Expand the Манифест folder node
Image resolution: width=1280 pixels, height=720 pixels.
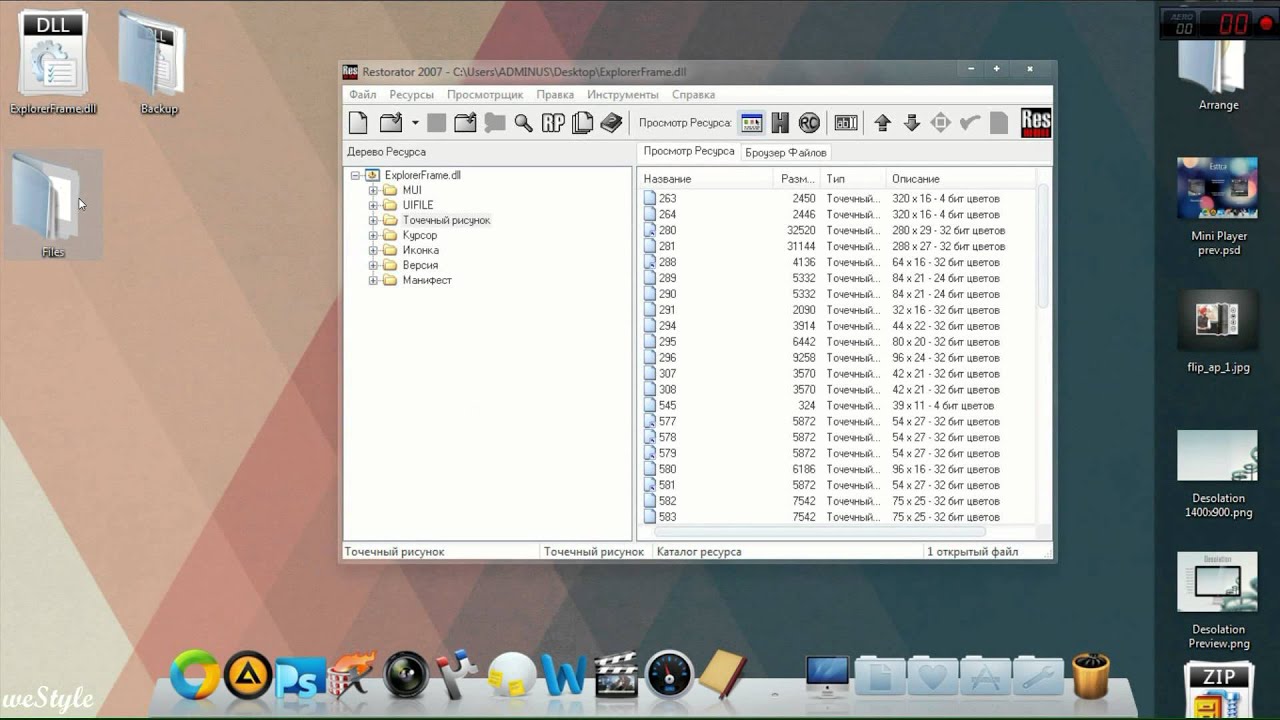click(373, 280)
